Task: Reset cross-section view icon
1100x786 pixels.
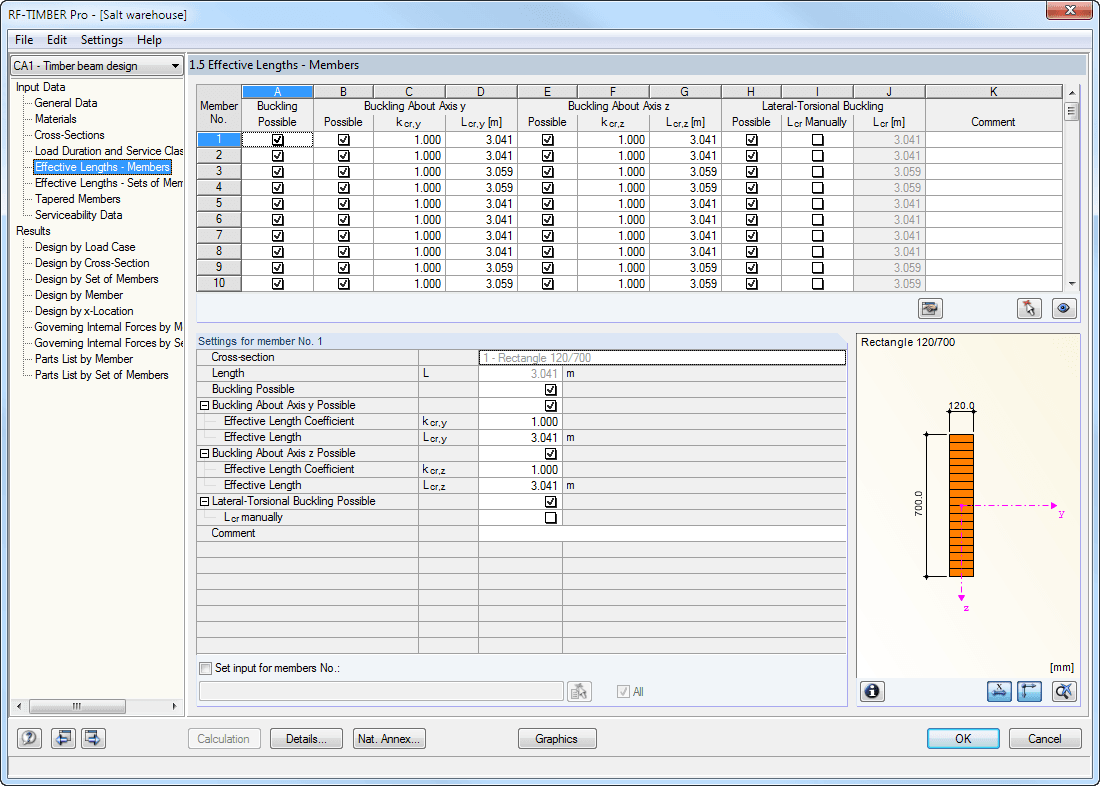Action: 1064,691
